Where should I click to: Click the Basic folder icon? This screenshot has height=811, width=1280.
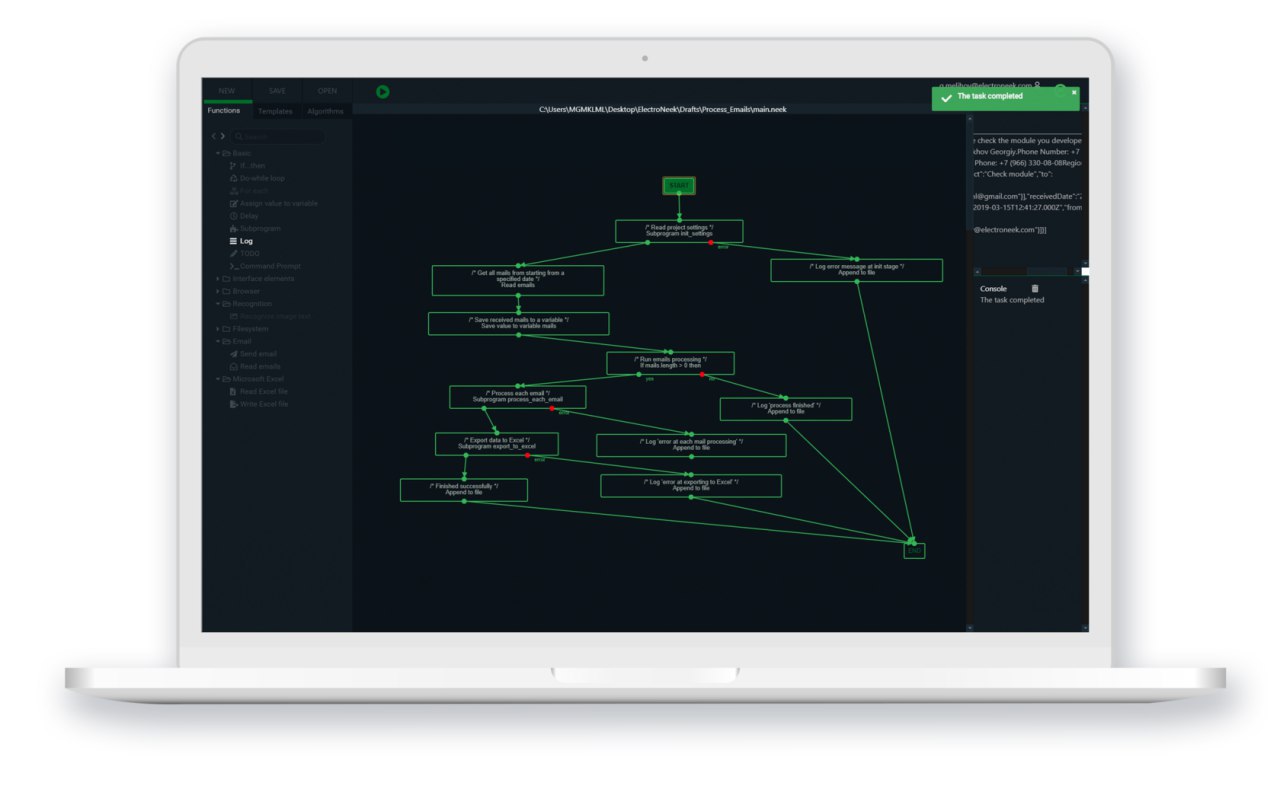pos(226,153)
